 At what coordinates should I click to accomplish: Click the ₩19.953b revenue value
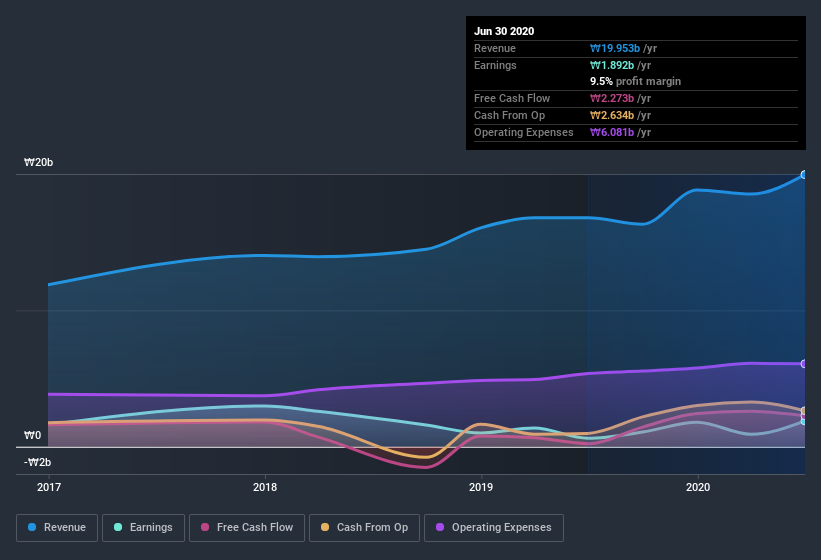[615, 48]
